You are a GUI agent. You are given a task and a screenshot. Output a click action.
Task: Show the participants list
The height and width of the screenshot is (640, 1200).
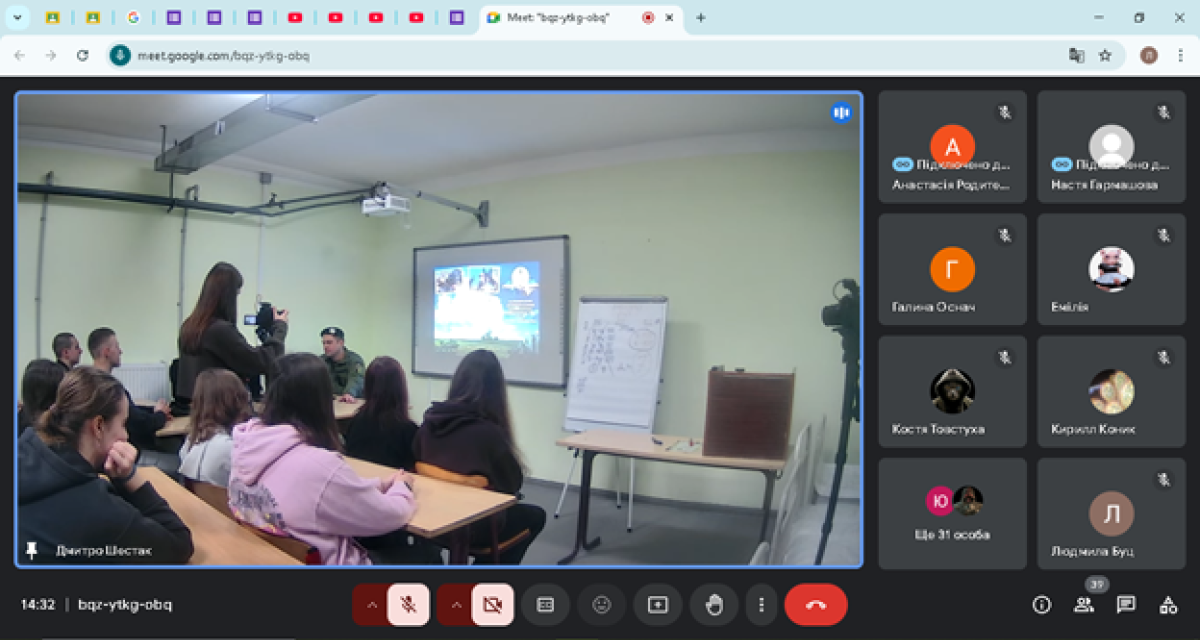click(1084, 605)
